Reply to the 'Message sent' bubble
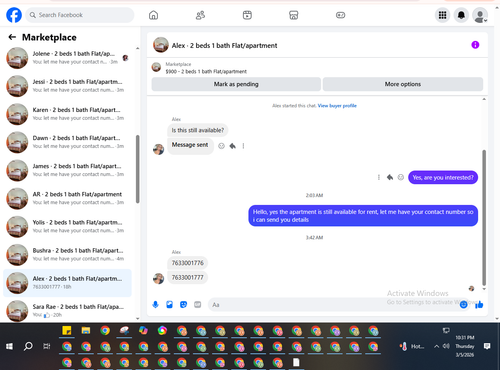 233,146
